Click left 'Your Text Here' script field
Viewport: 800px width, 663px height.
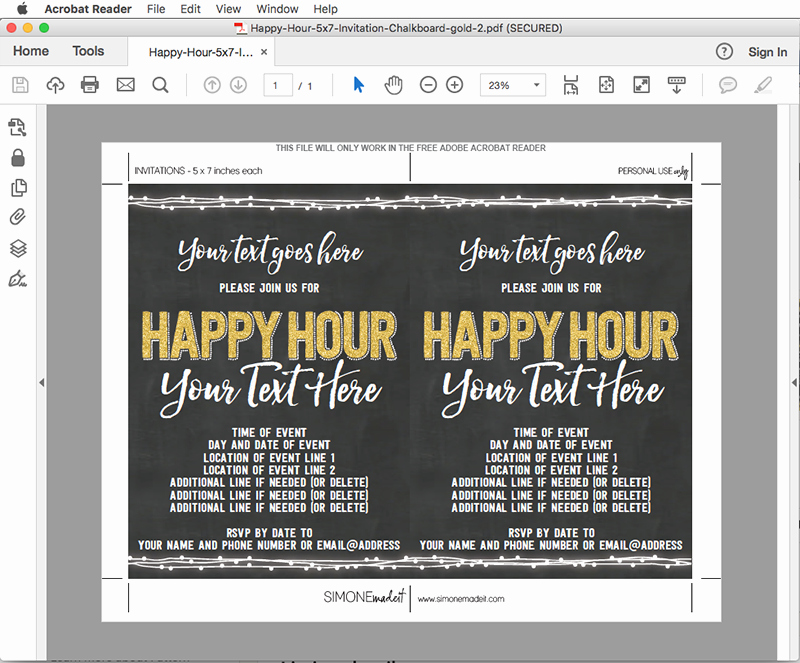(271, 388)
